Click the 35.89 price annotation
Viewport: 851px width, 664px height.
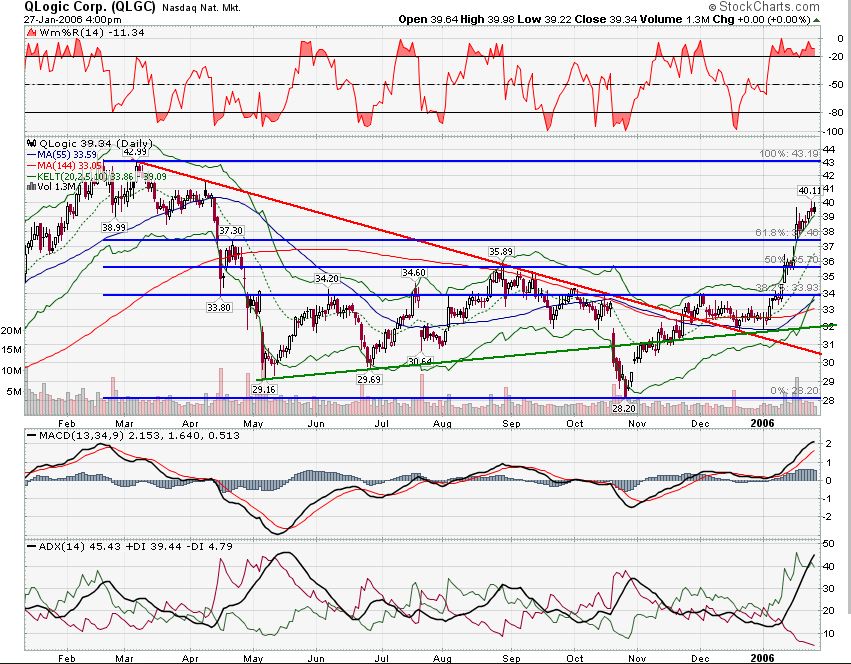(500, 251)
